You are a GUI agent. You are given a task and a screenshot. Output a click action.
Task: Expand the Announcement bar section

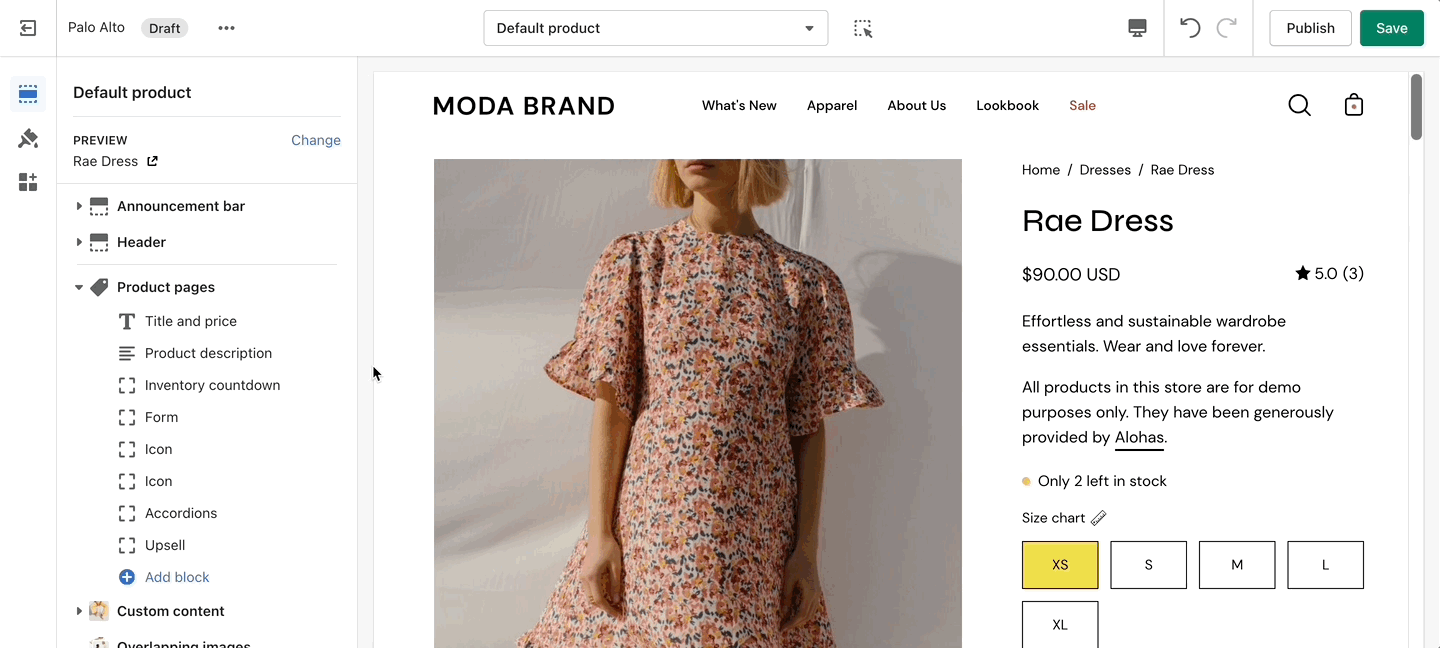79,206
